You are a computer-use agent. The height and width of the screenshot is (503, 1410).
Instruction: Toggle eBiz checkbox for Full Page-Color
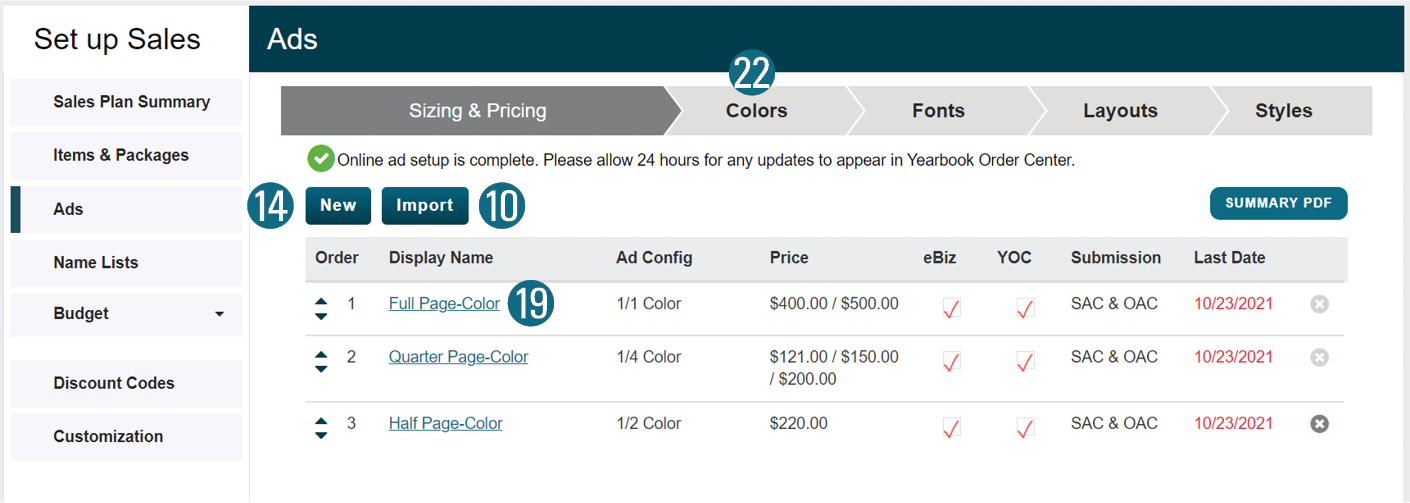point(951,308)
